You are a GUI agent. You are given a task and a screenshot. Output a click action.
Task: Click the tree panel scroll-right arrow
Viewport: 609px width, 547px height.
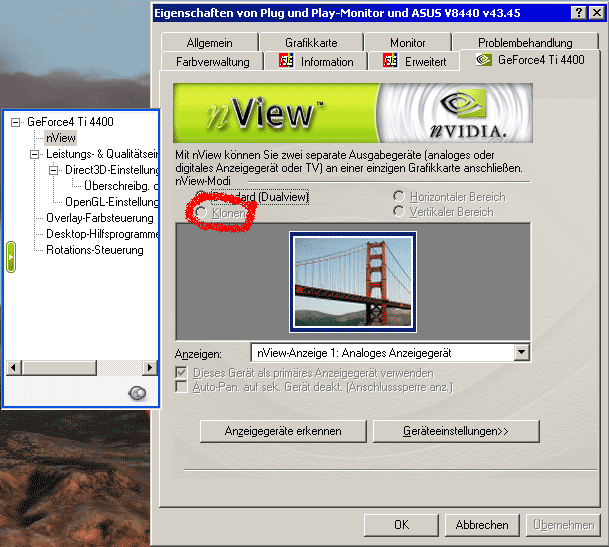pyautogui.click(x=150, y=367)
